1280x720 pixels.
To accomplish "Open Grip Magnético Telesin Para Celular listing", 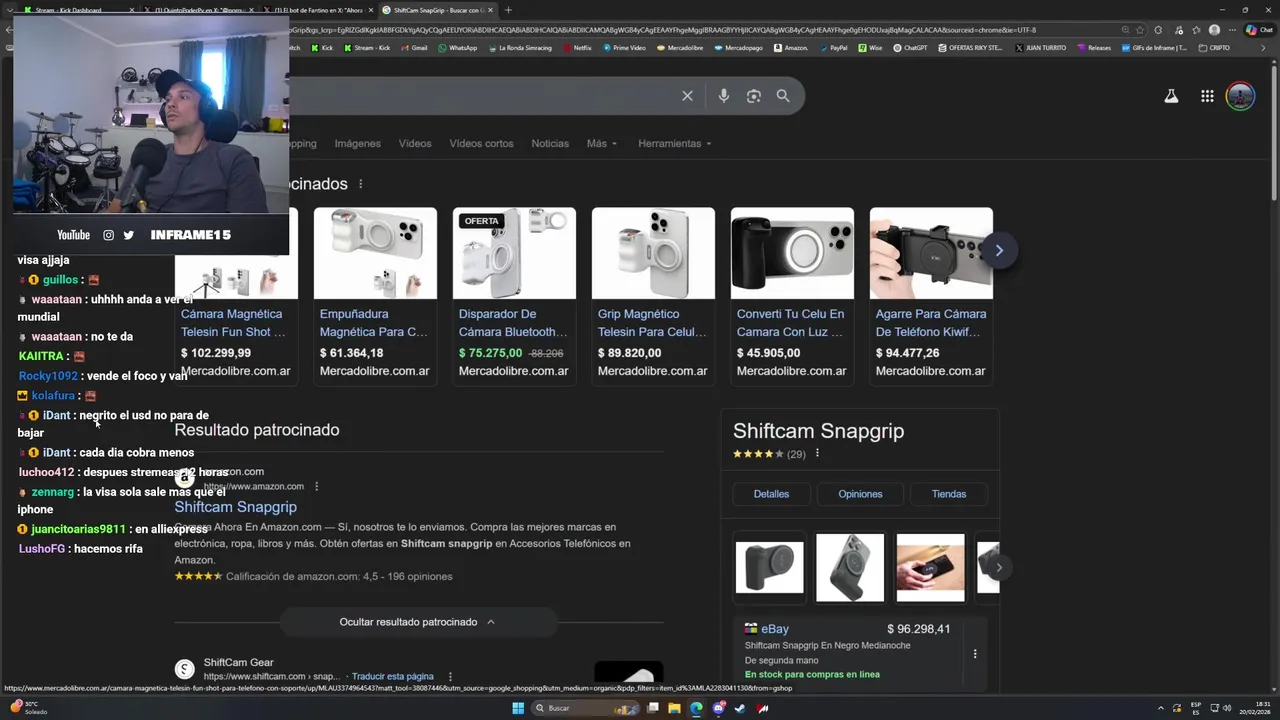I will click(653, 323).
